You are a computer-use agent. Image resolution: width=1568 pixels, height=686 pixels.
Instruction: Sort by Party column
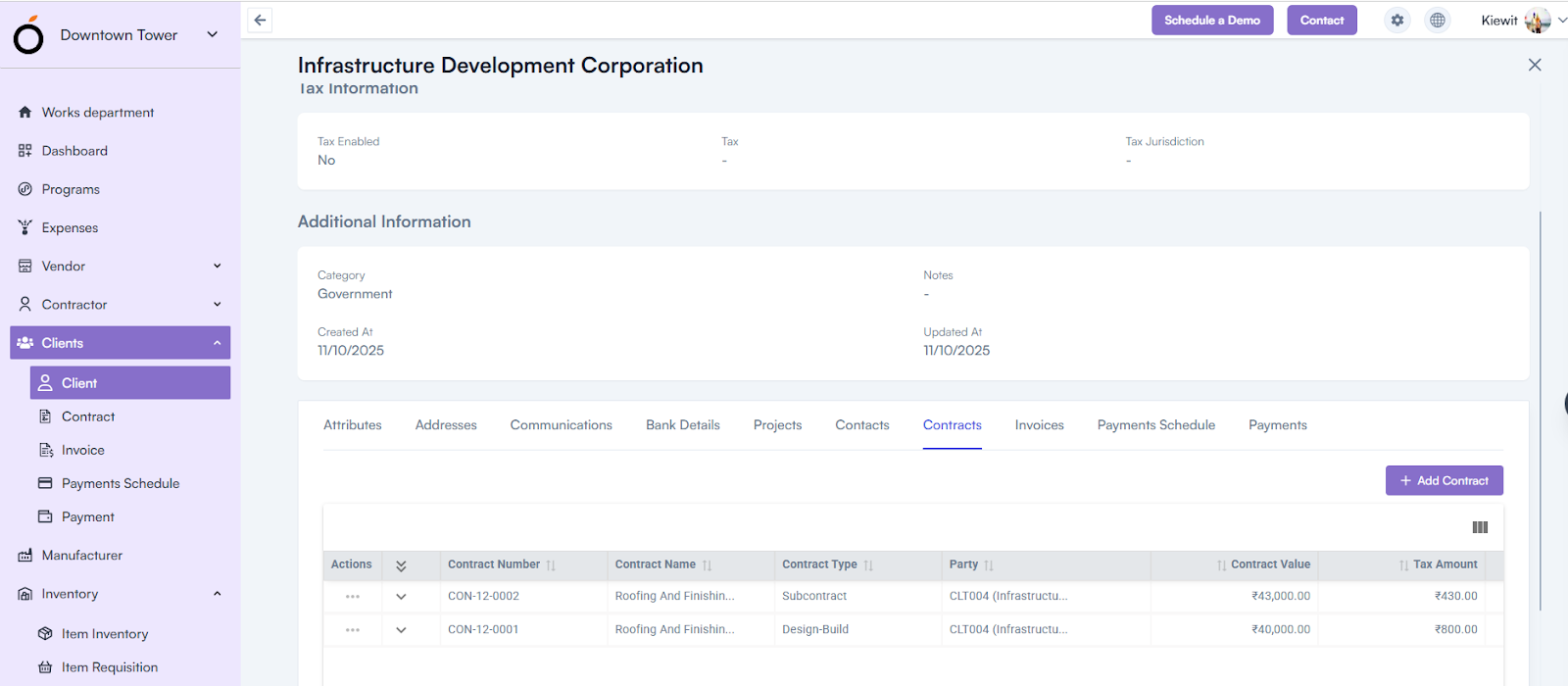tap(989, 565)
